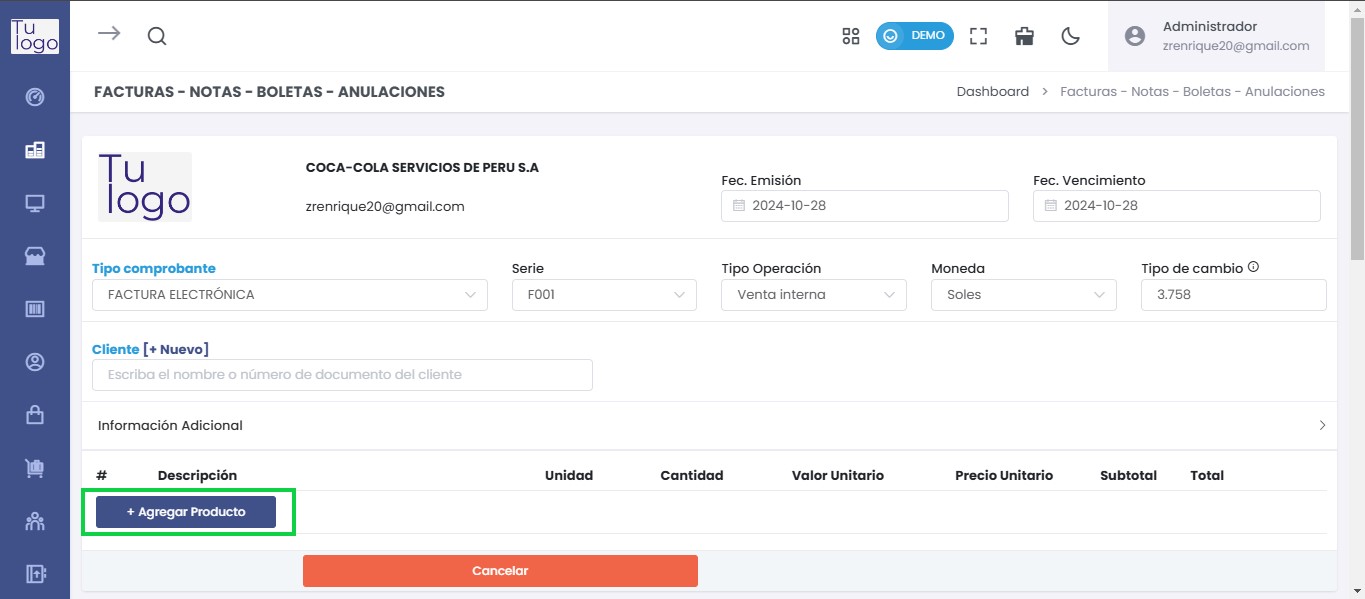Click the dashboard gauge icon in sidebar
The width and height of the screenshot is (1365, 599).
tap(35, 97)
